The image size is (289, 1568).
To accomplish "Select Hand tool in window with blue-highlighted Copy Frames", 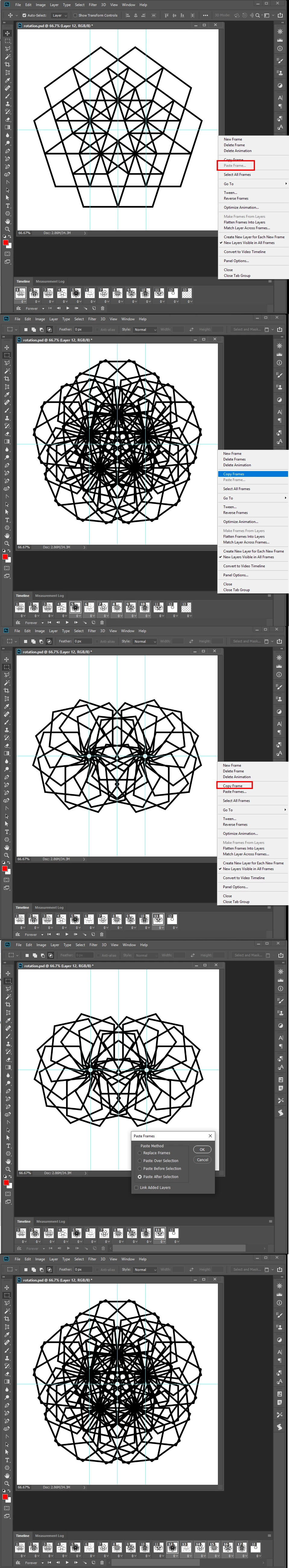I will (7, 536).
